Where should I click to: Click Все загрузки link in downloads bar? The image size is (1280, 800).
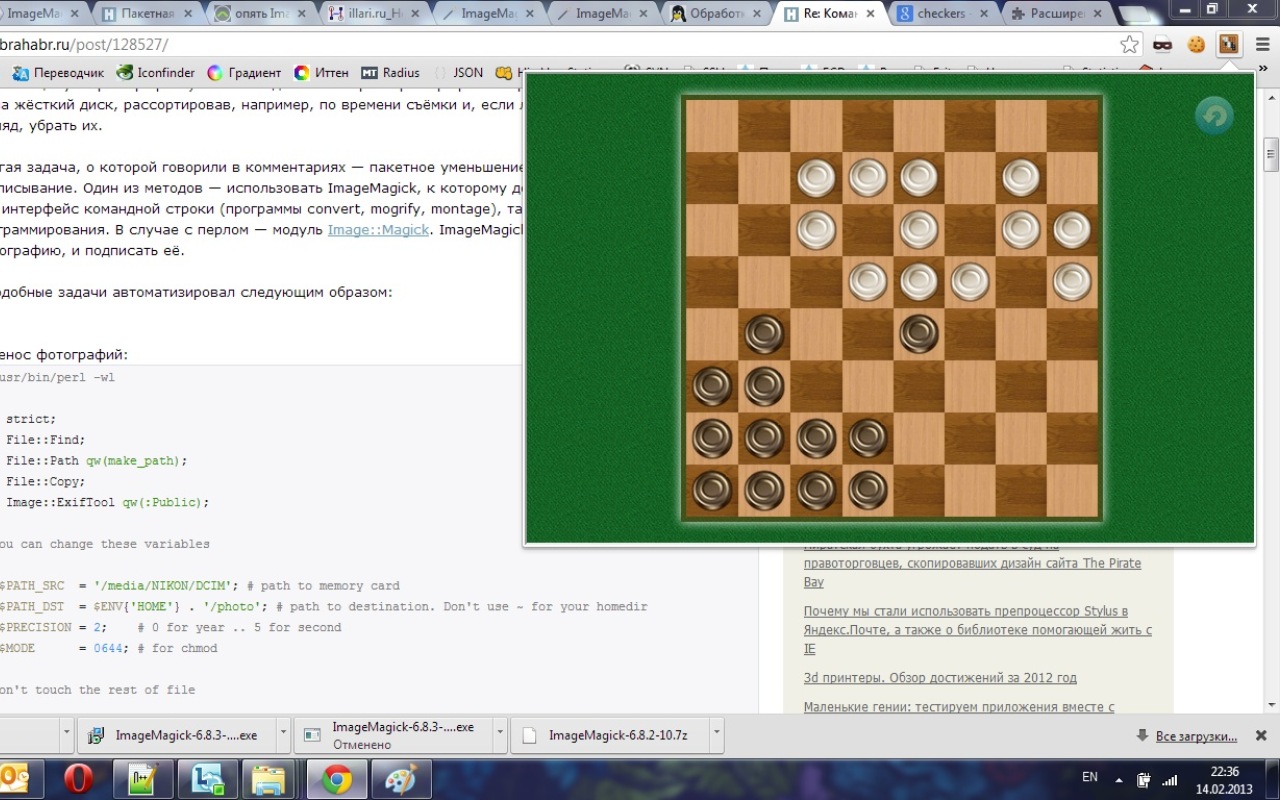(x=1196, y=736)
